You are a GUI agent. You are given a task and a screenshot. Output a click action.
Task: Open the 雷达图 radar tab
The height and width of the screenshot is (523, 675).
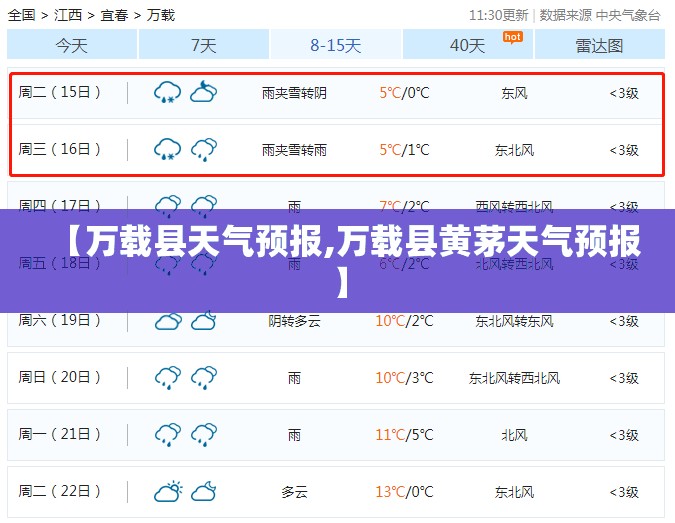600,44
